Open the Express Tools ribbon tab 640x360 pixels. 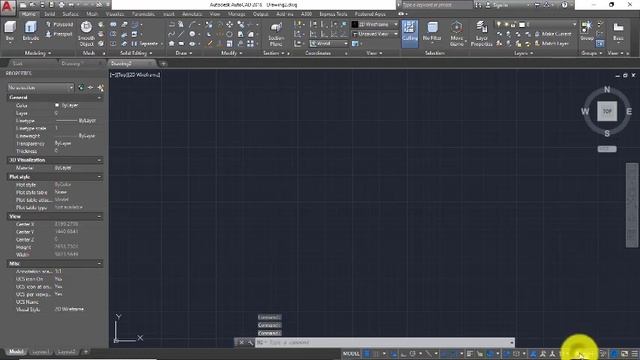tap(333, 14)
